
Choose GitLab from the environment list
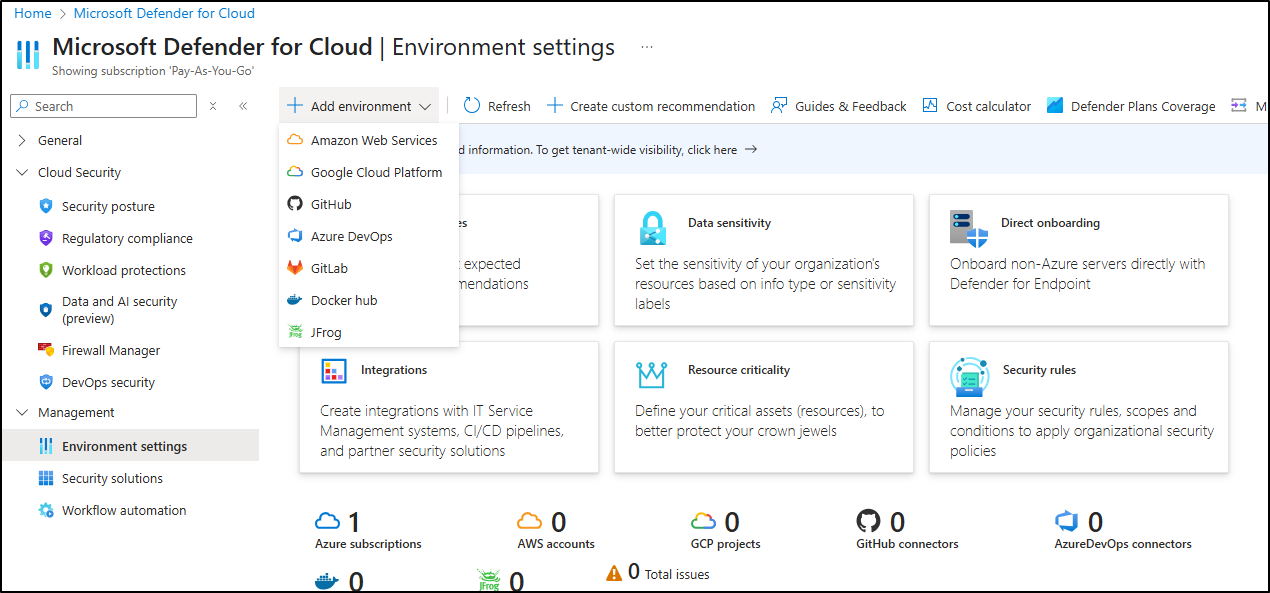click(369, 268)
